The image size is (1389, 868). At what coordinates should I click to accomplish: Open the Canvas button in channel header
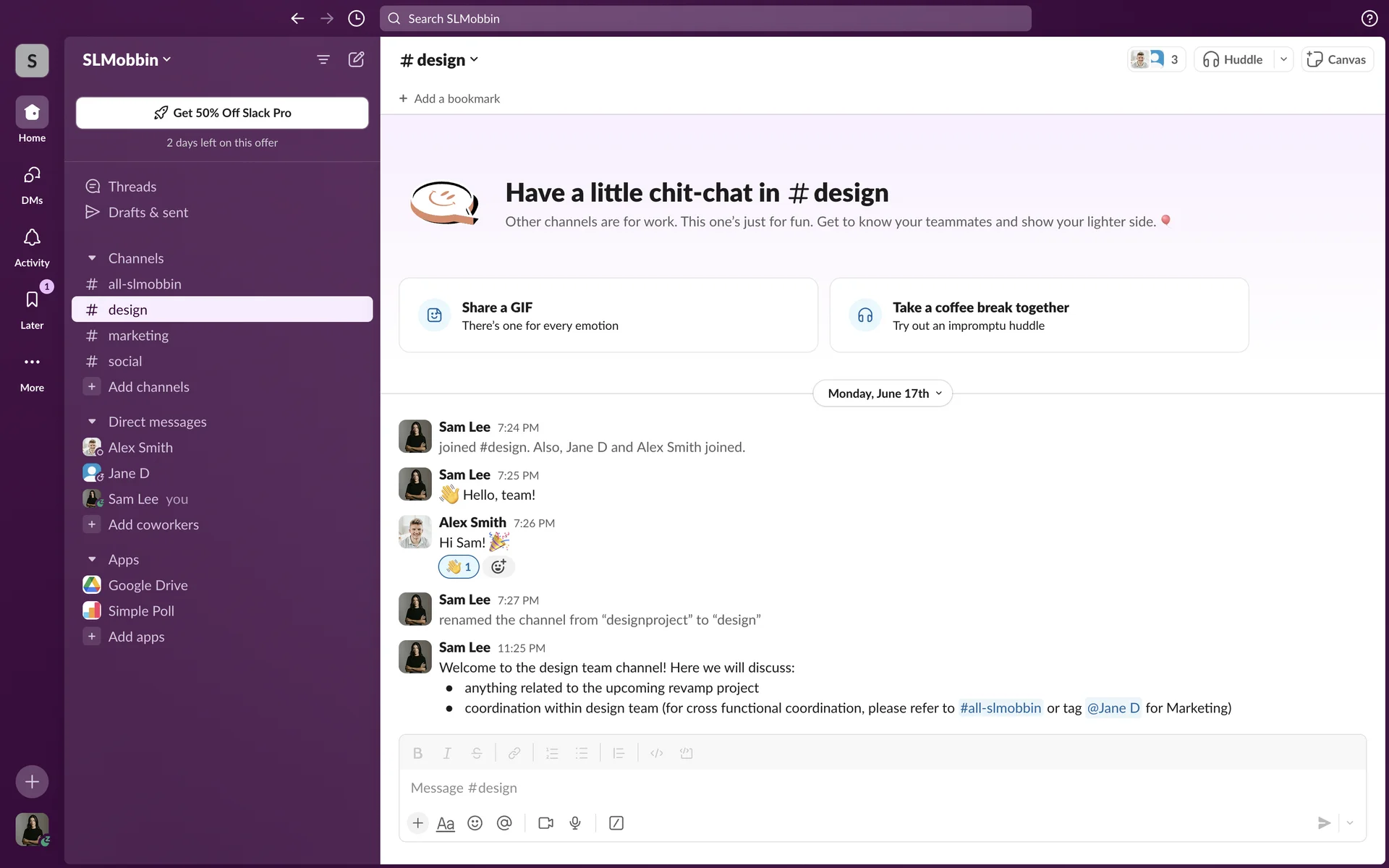pos(1337,59)
